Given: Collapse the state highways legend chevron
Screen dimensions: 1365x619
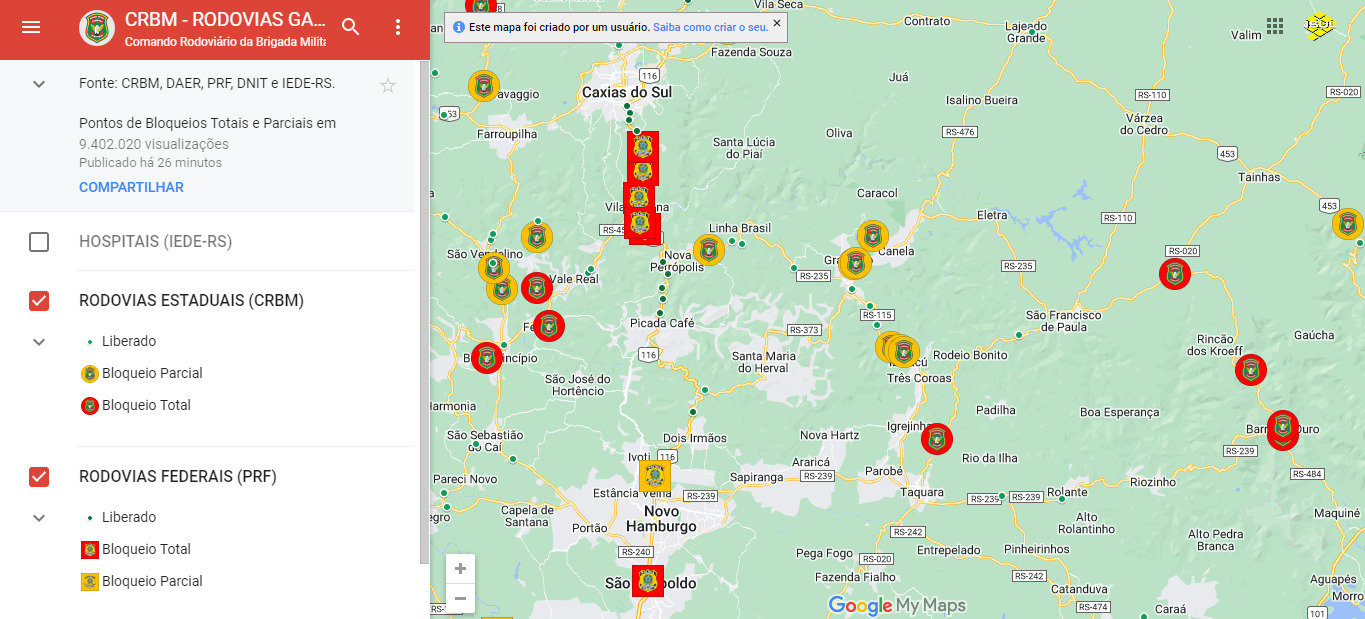Looking at the screenshot, I should point(39,342).
